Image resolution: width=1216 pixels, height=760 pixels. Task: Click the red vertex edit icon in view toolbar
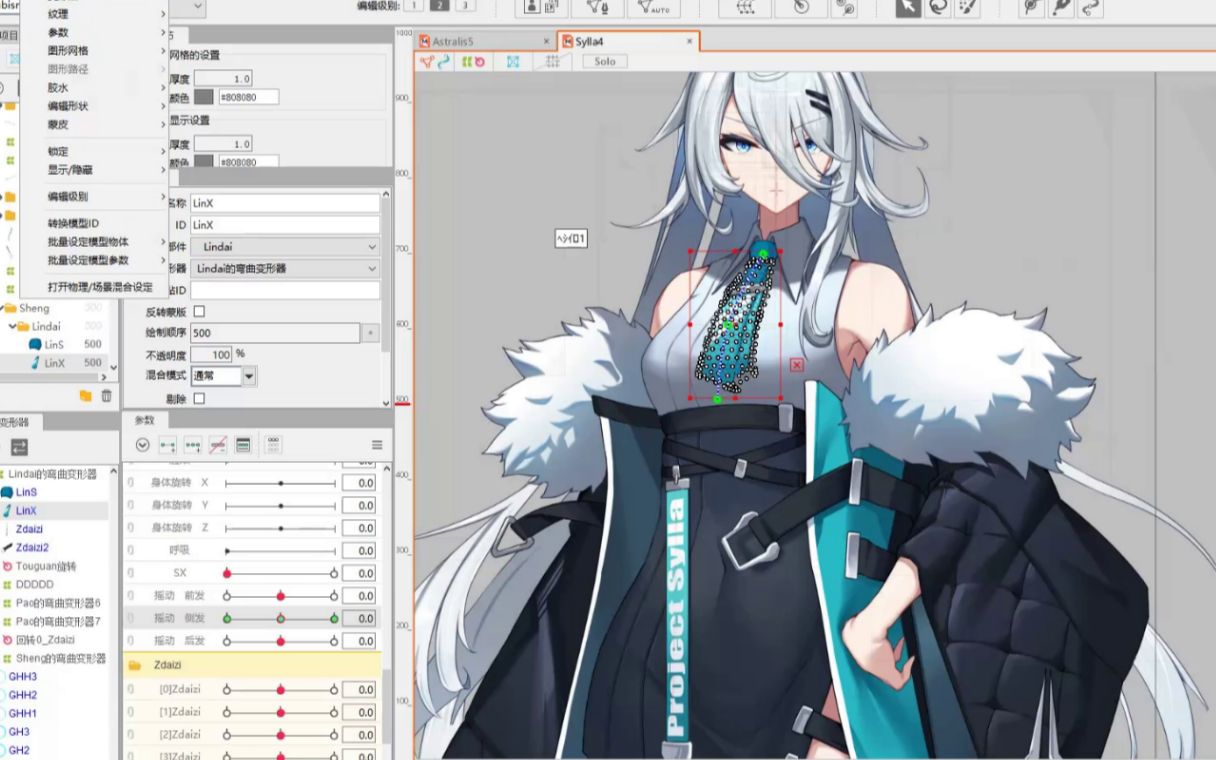click(427, 62)
